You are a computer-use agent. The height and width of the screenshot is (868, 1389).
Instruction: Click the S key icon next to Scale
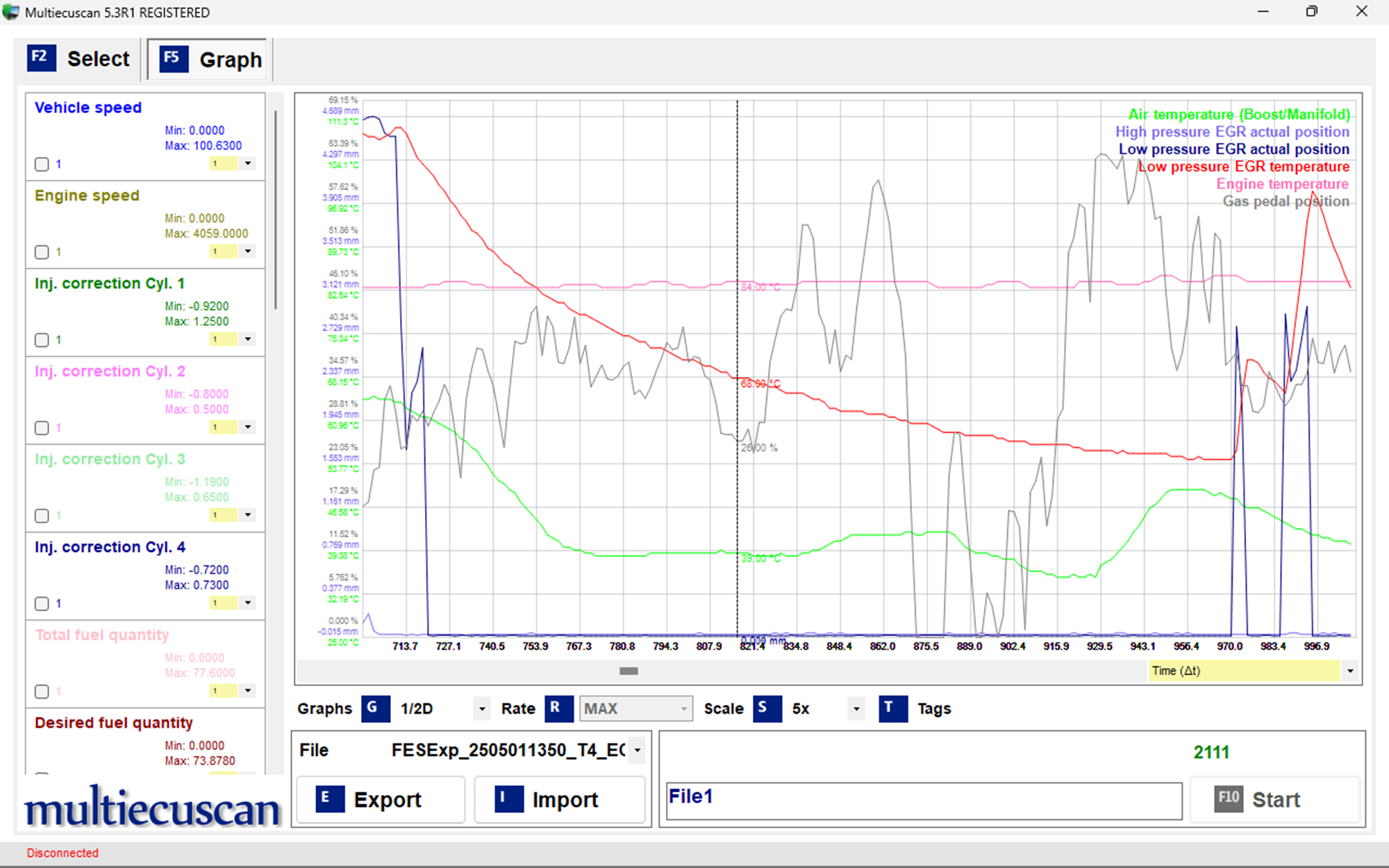(767, 708)
